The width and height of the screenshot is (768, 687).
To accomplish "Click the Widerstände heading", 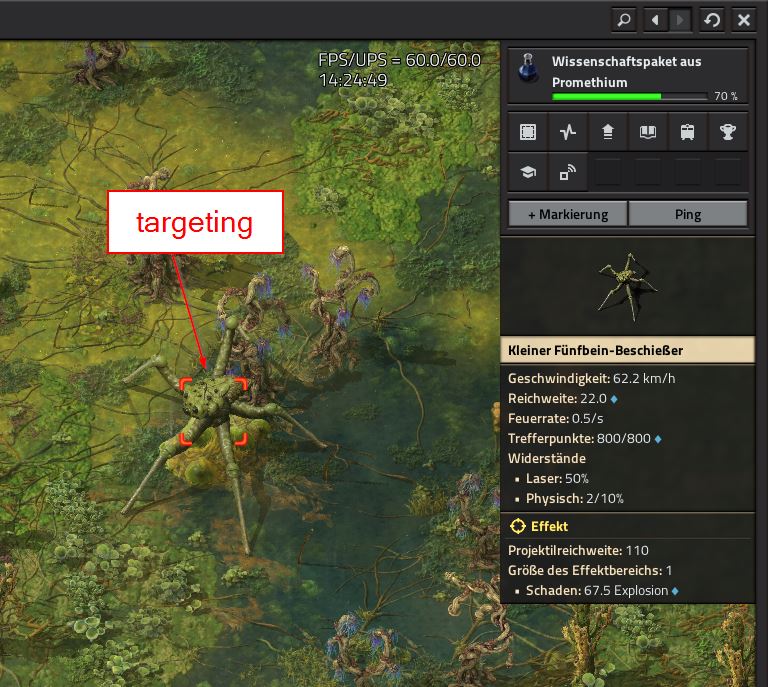I will [547, 458].
